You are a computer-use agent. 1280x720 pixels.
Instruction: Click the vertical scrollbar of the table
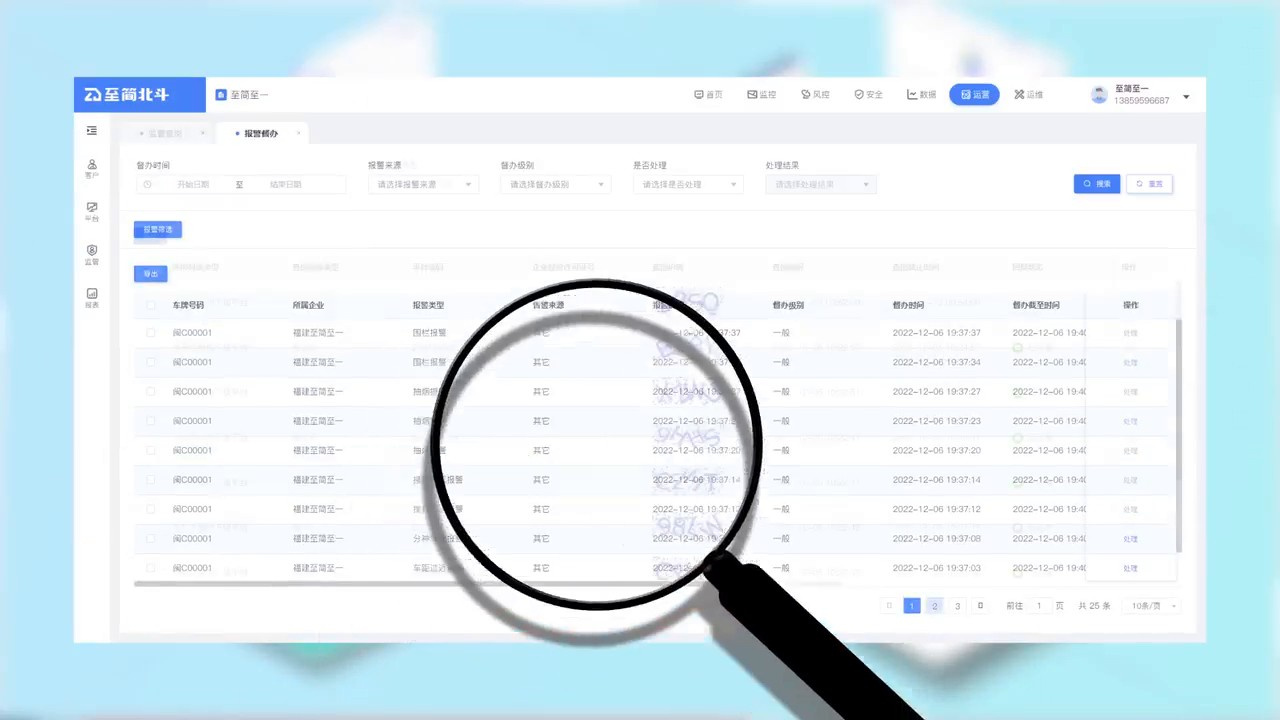coord(1179,430)
